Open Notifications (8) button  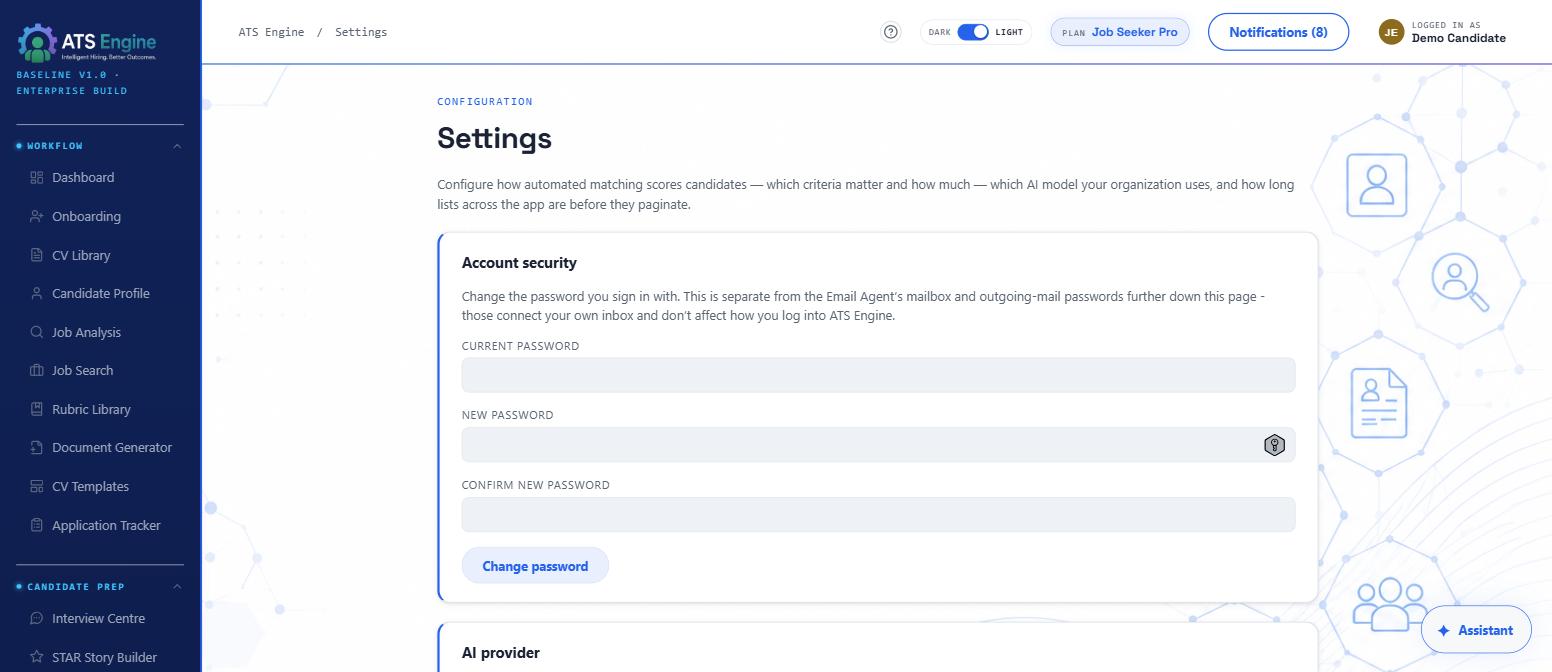tap(1278, 32)
